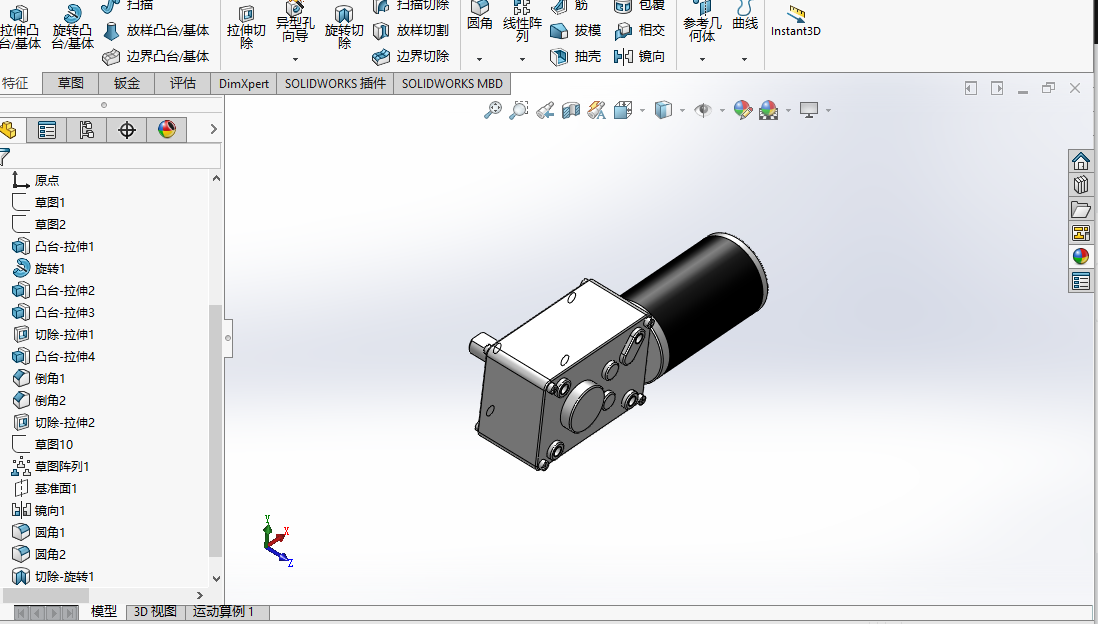
Task: Switch to the 钣金 ribbon tab
Action: (127, 83)
